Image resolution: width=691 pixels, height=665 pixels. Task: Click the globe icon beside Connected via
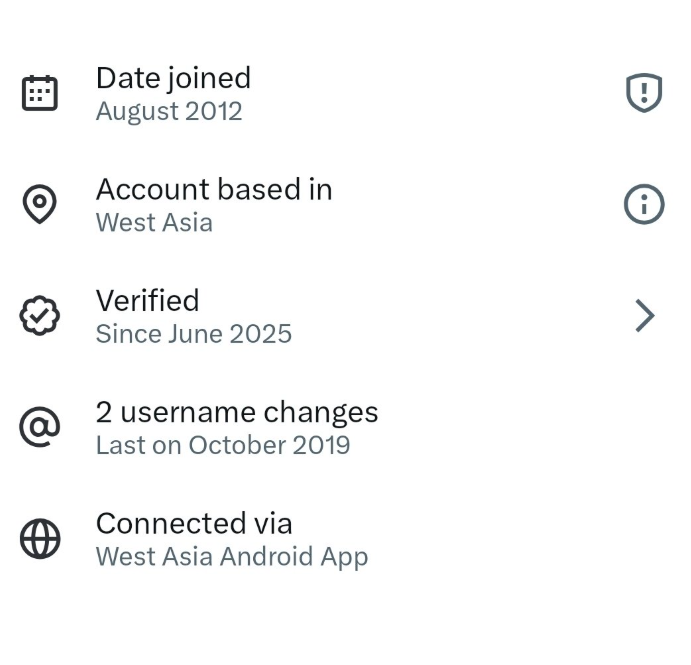pyautogui.click(x=40, y=539)
